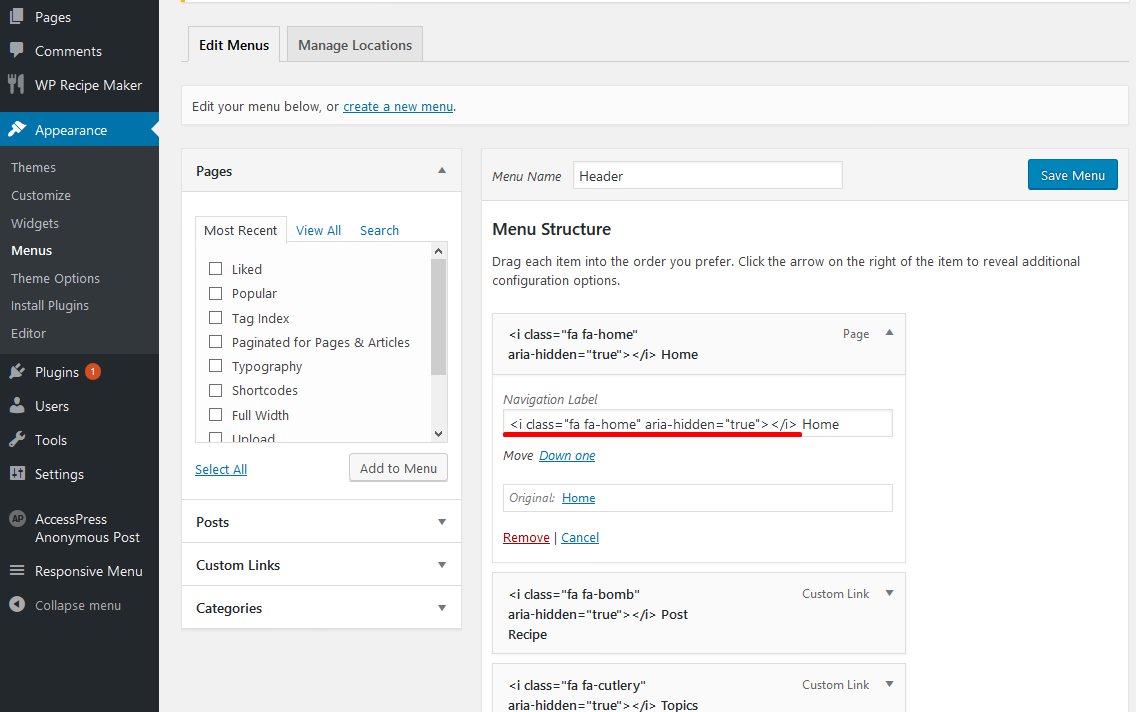Screen dimensions: 1136x712
Task: Expand the Custom Links section
Action: pos(442,565)
